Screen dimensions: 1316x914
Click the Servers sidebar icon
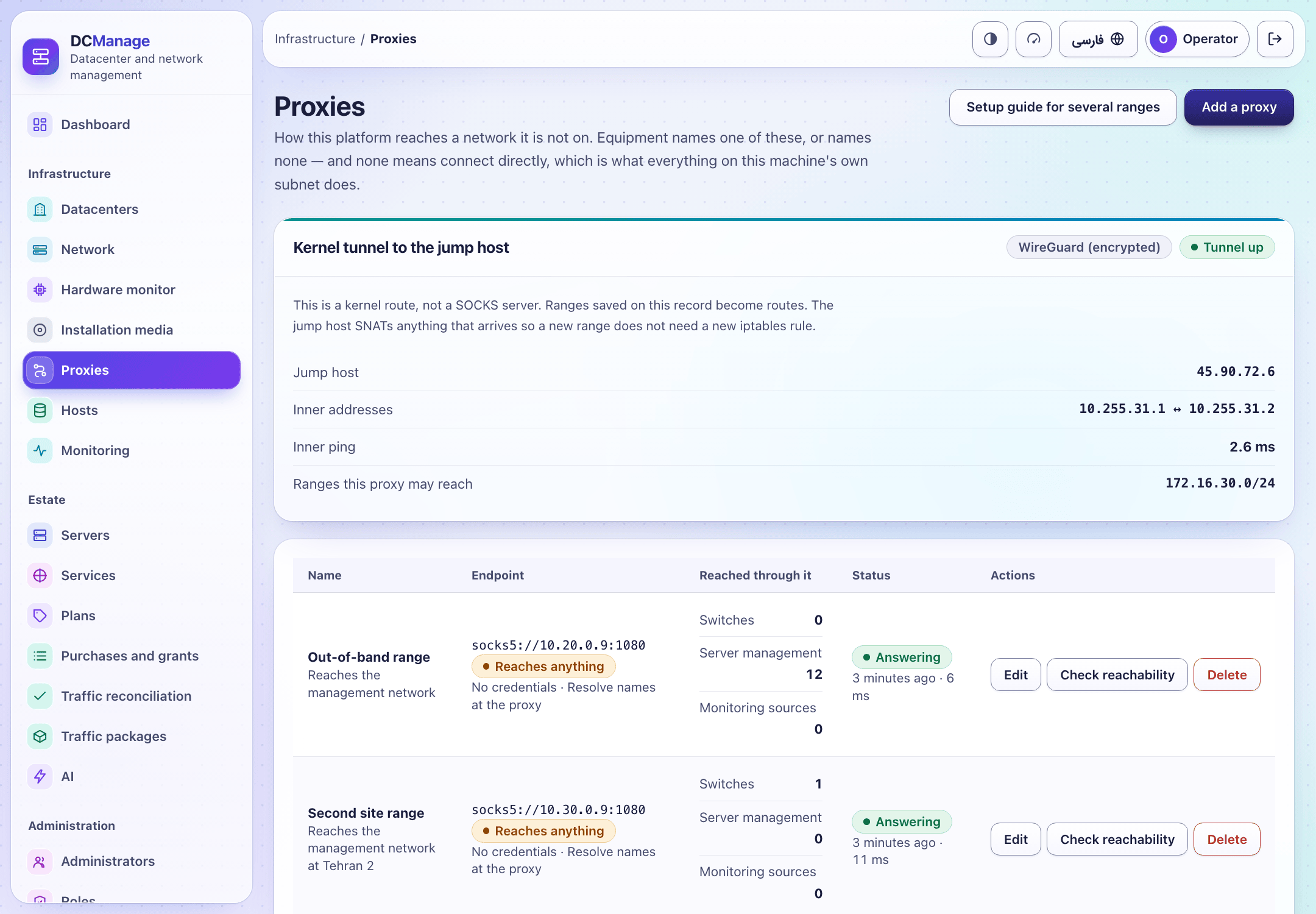point(40,536)
